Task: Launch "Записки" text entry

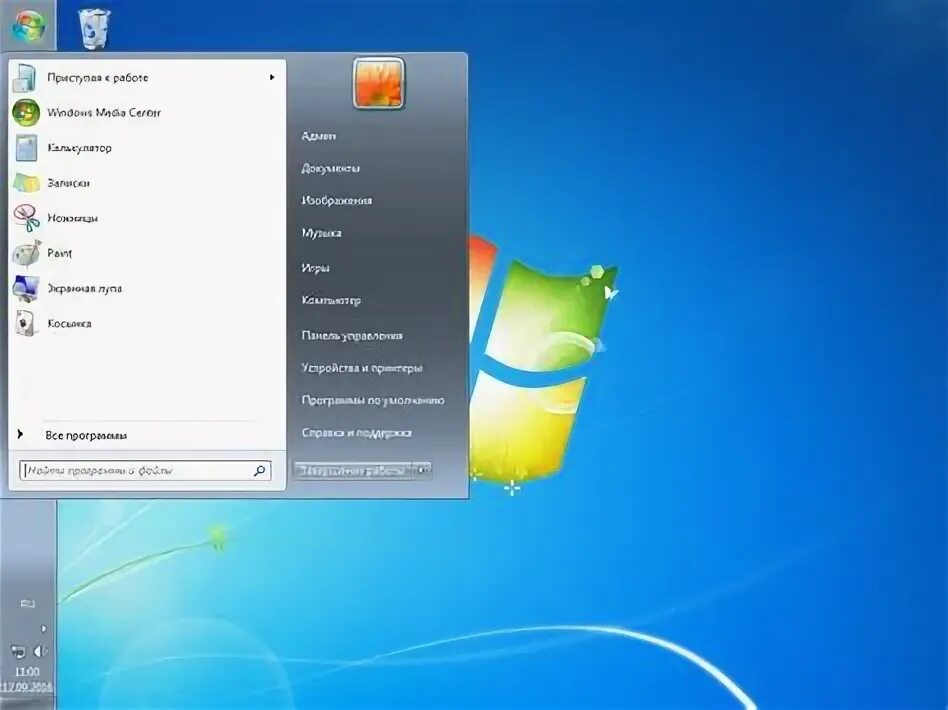Action: (68, 183)
